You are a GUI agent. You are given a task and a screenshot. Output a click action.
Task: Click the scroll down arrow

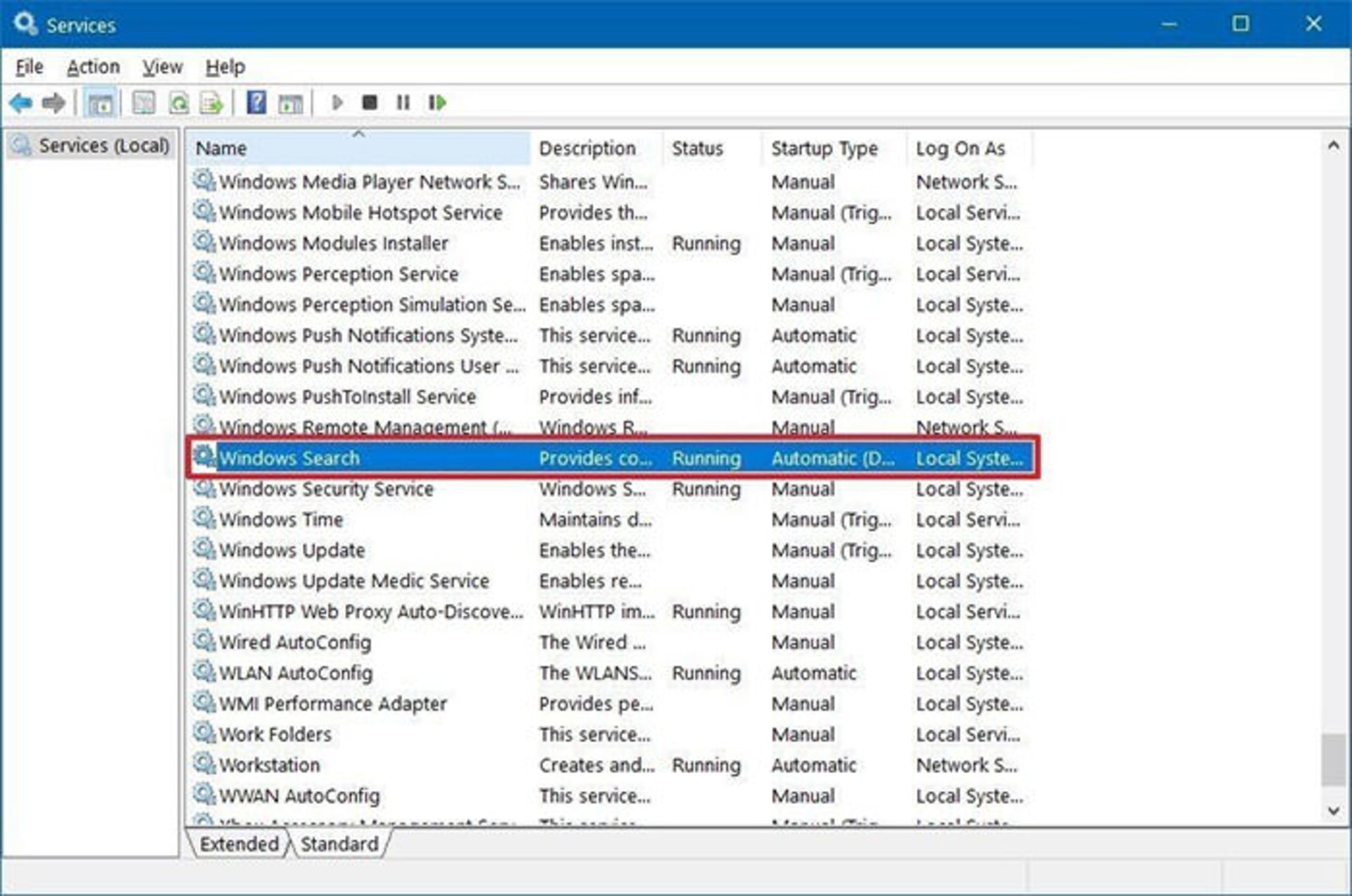point(1333,810)
